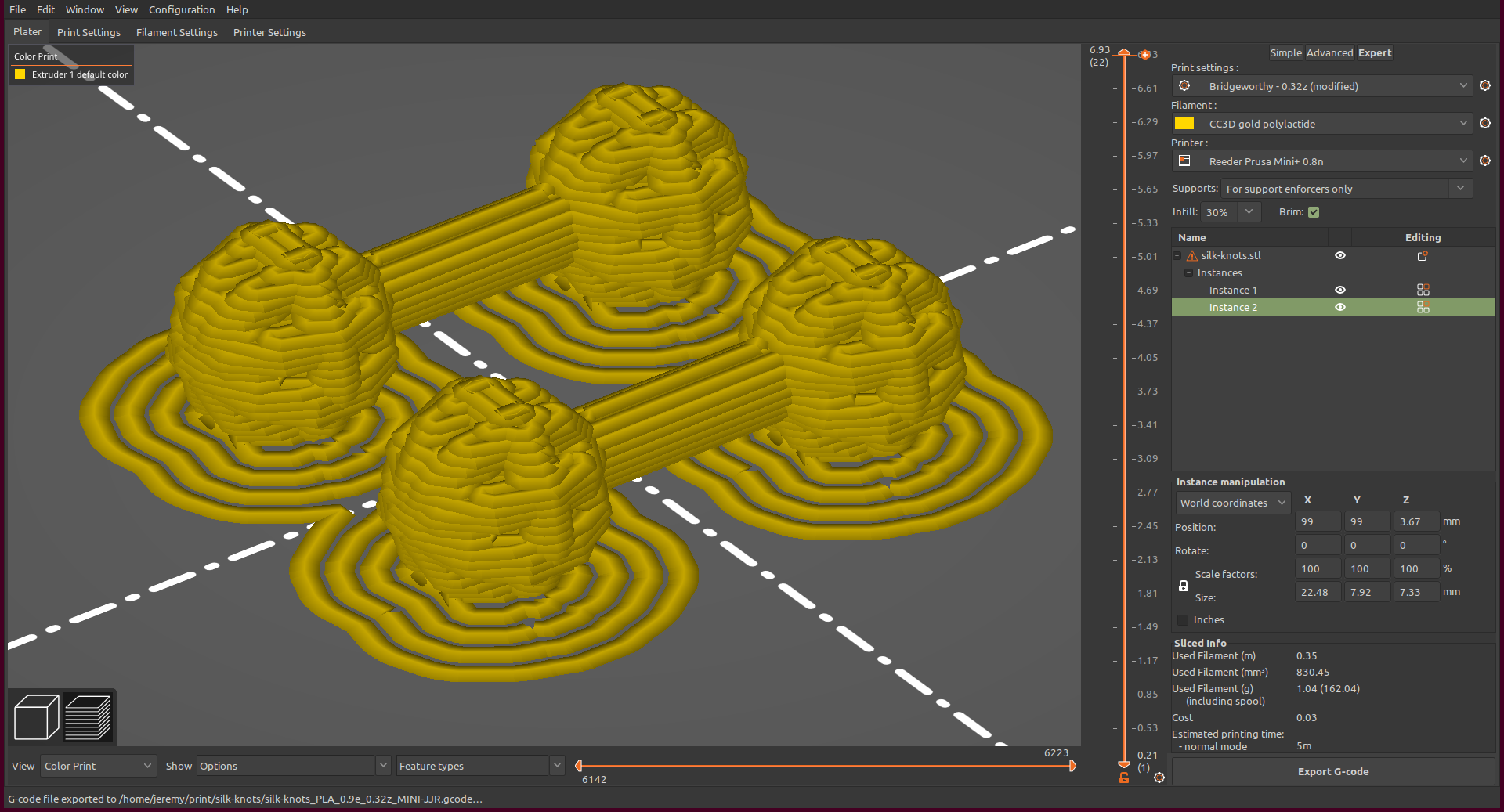Open the Color Print view dropdown
This screenshot has height=812, width=1504.
(x=98, y=766)
